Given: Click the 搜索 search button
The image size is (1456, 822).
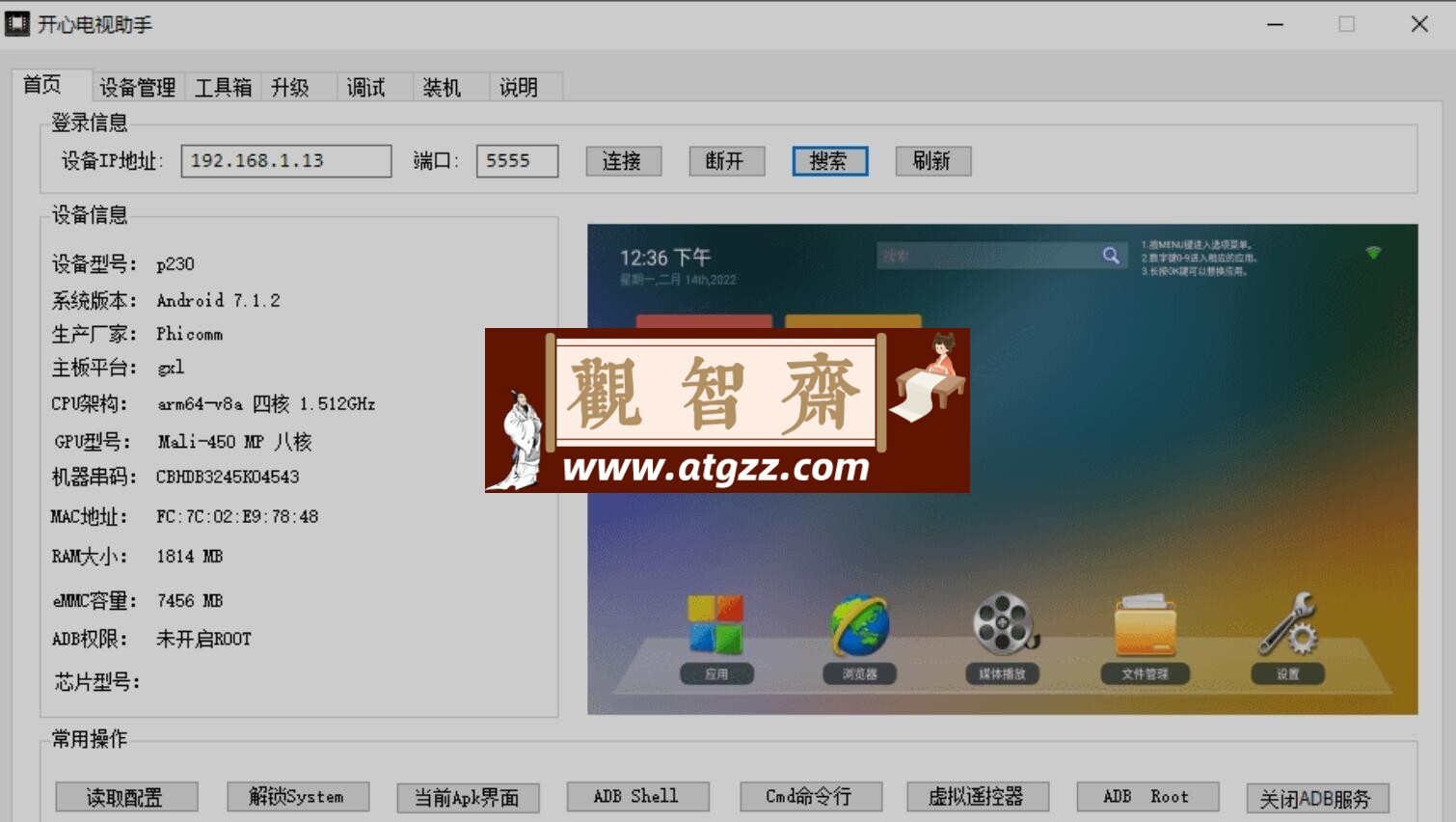Looking at the screenshot, I should click(829, 161).
